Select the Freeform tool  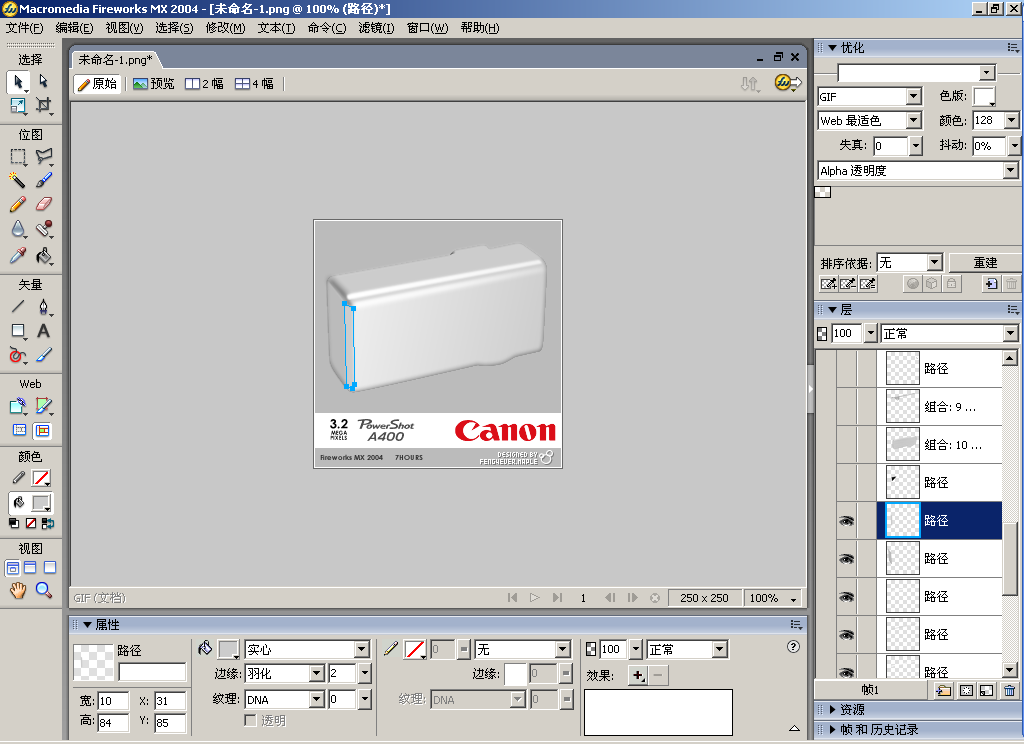(x=18, y=355)
